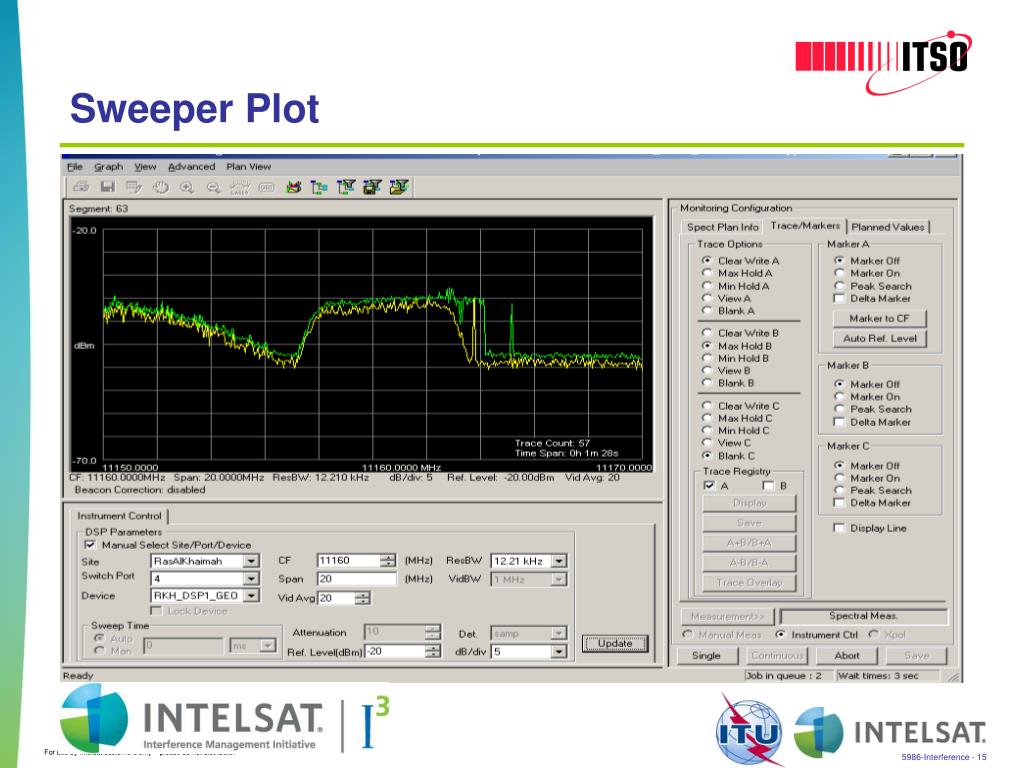The height and width of the screenshot is (768, 1024).
Task: Select the hand pan tool
Action: 161,187
